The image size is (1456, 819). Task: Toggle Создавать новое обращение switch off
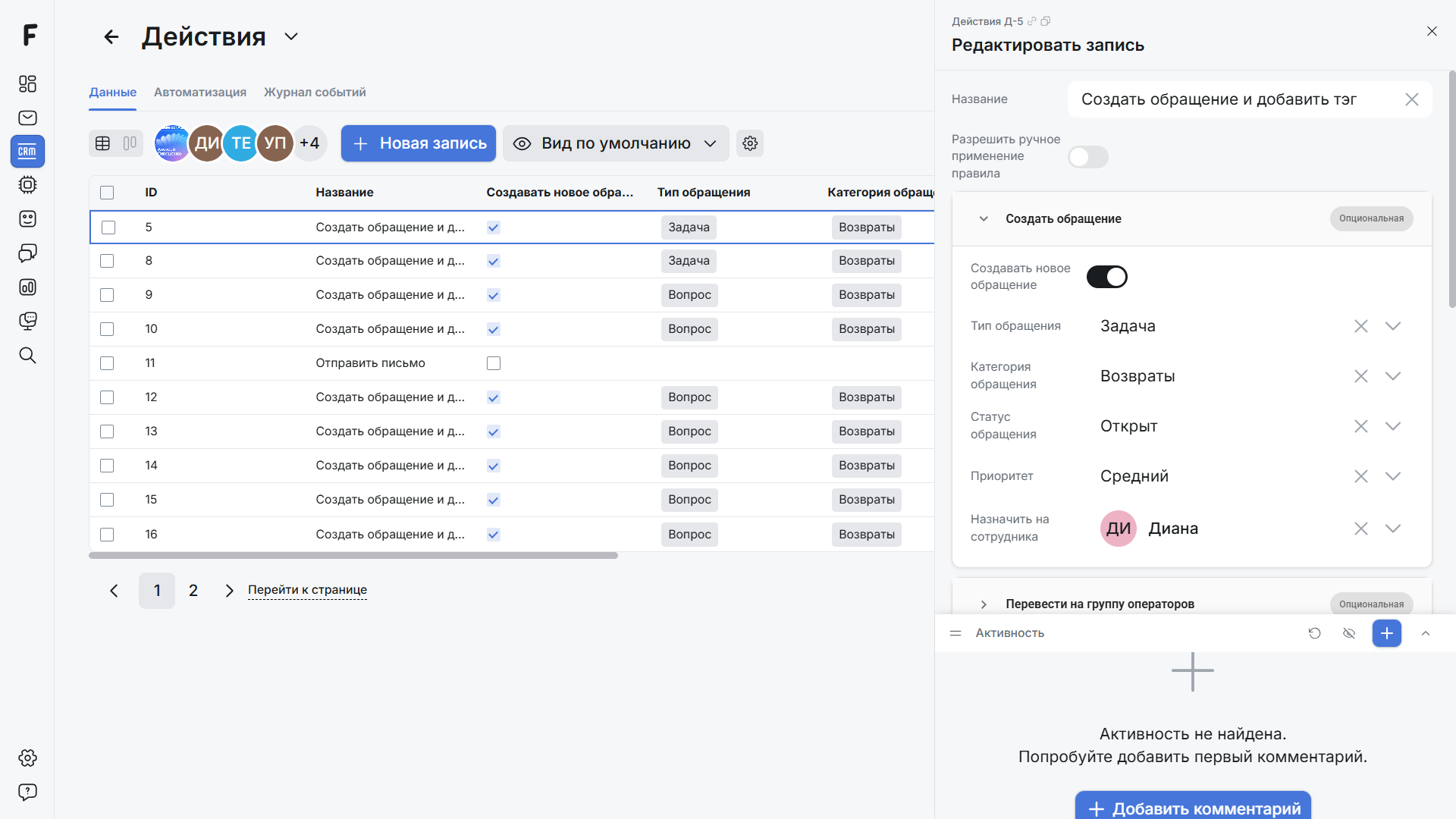click(x=1106, y=277)
